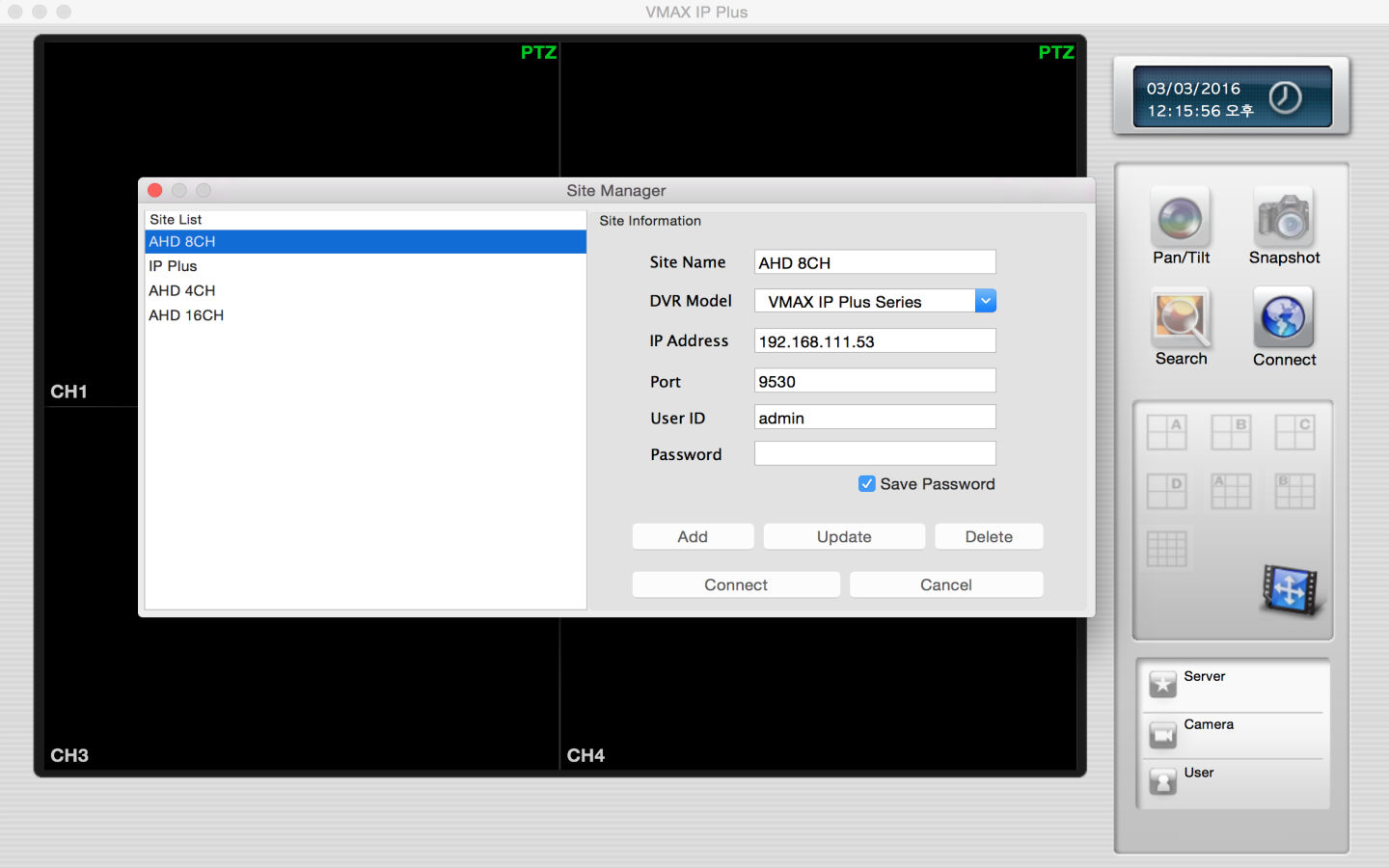Take a Snapshot with the camera icon
The image size is (1389, 868).
tap(1284, 218)
